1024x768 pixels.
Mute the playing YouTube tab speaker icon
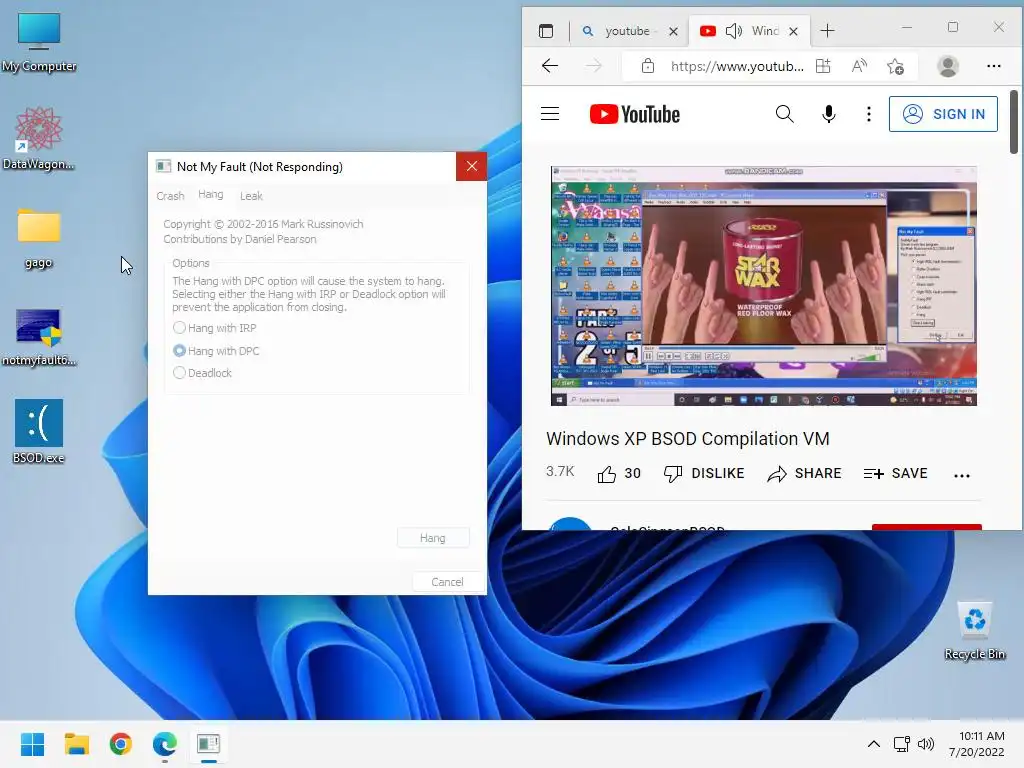pos(734,31)
